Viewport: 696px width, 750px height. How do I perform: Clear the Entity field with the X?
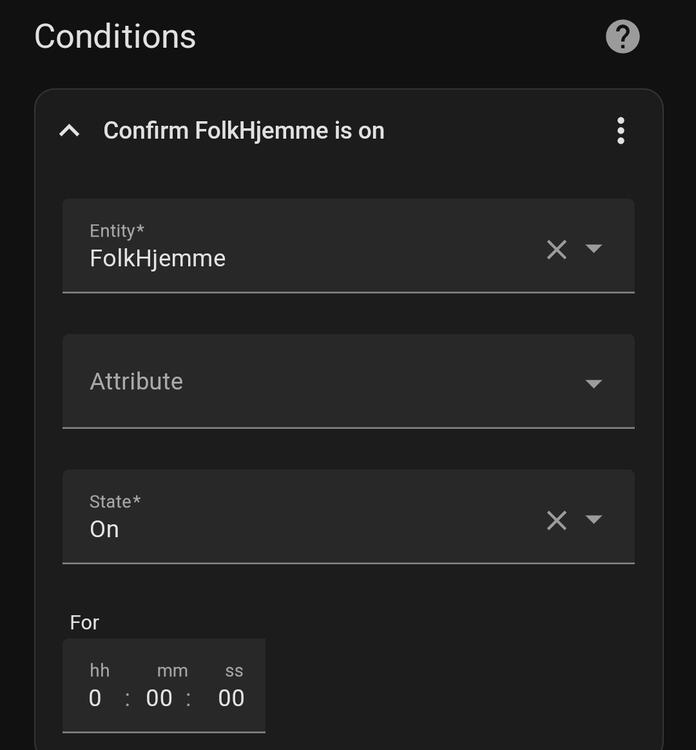557,249
